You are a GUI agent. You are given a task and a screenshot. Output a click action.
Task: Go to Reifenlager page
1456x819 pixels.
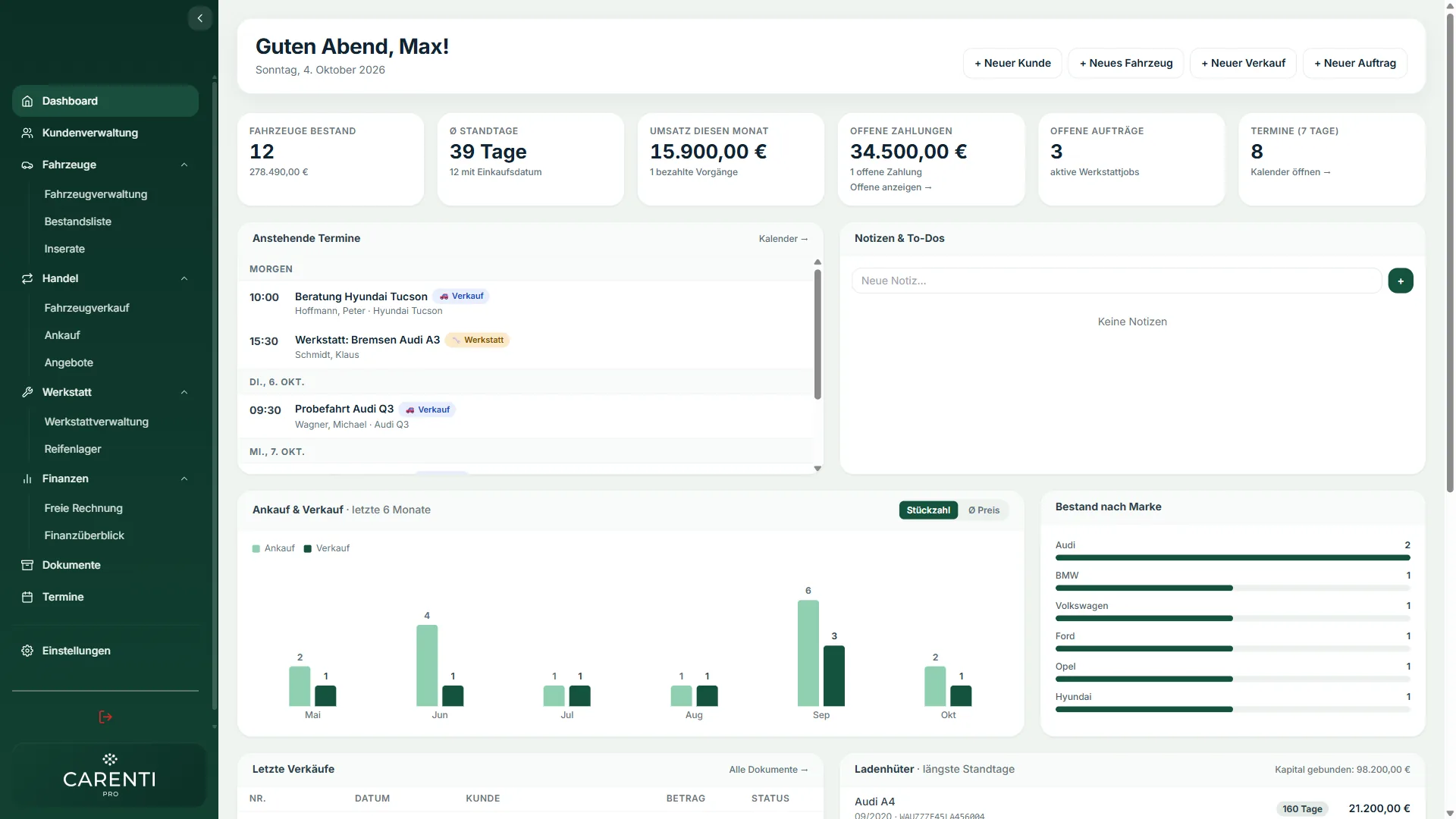click(73, 449)
